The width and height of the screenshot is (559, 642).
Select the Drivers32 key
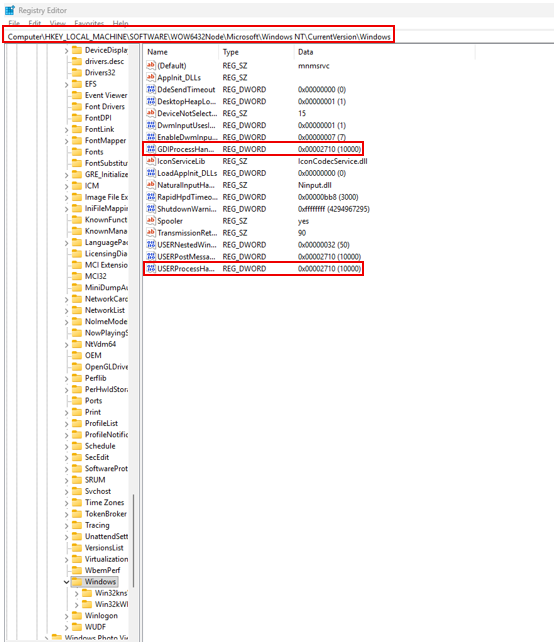[100, 72]
